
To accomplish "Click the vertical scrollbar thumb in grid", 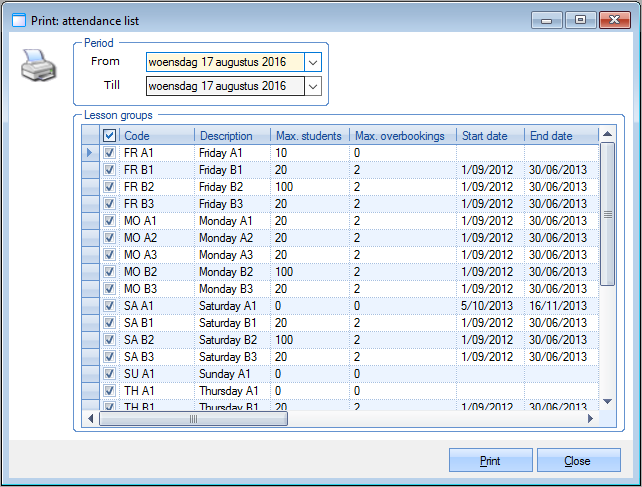I will (x=607, y=214).
